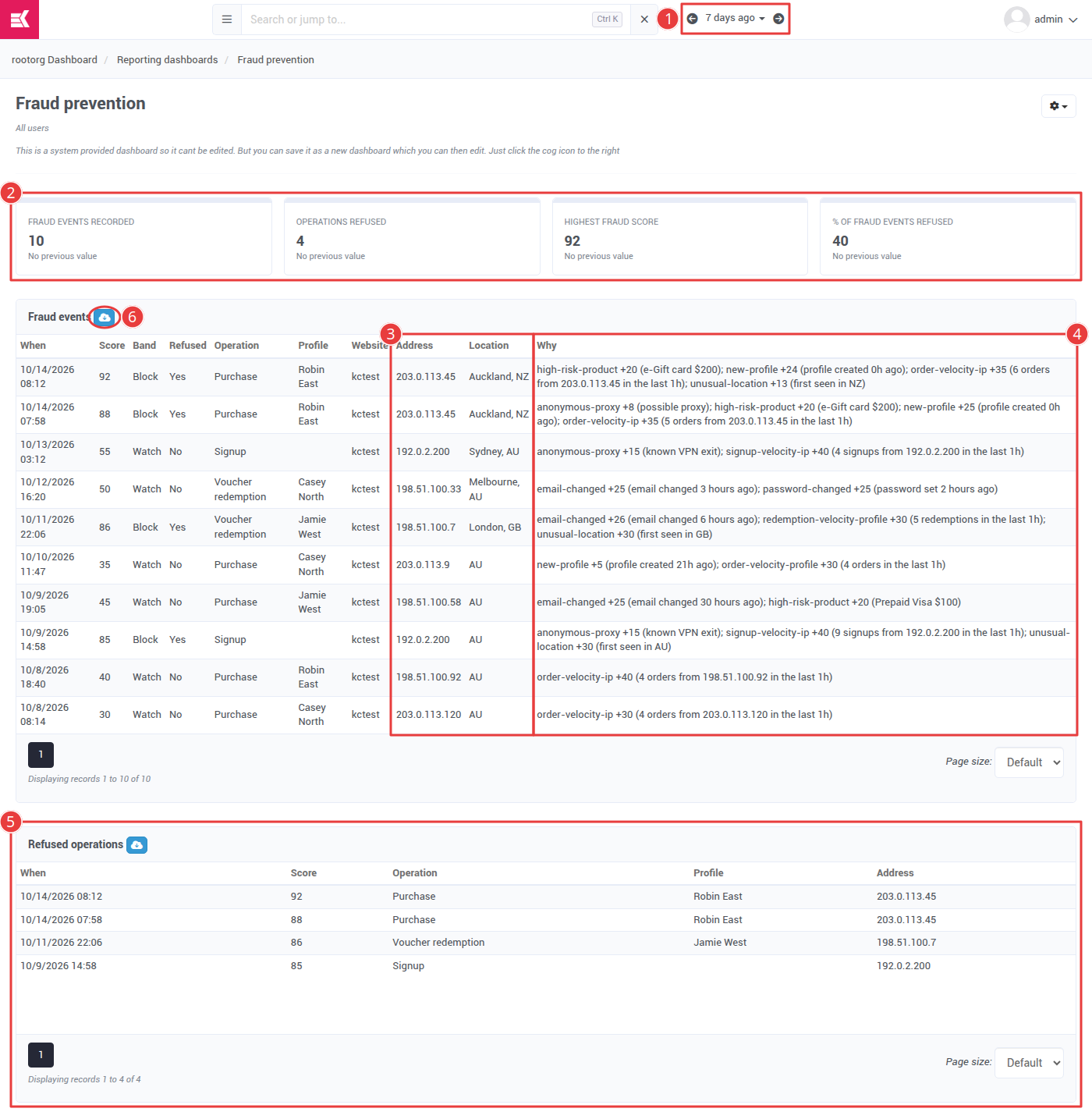Select Fraud events page 1 button
The image size is (1092, 1112).
point(41,755)
